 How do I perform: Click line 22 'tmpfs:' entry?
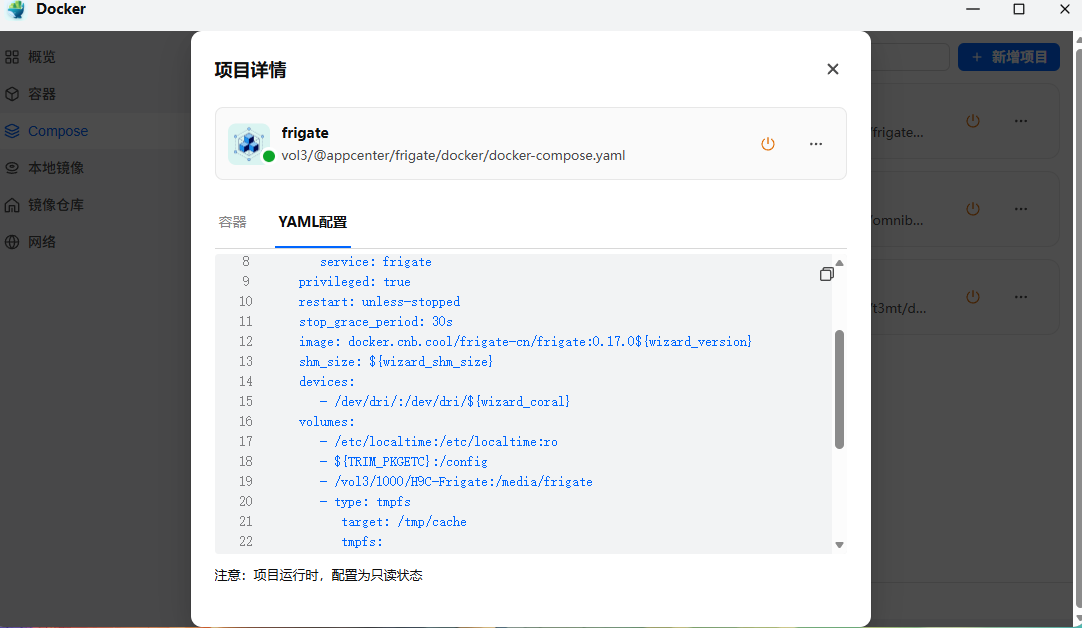click(362, 542)
